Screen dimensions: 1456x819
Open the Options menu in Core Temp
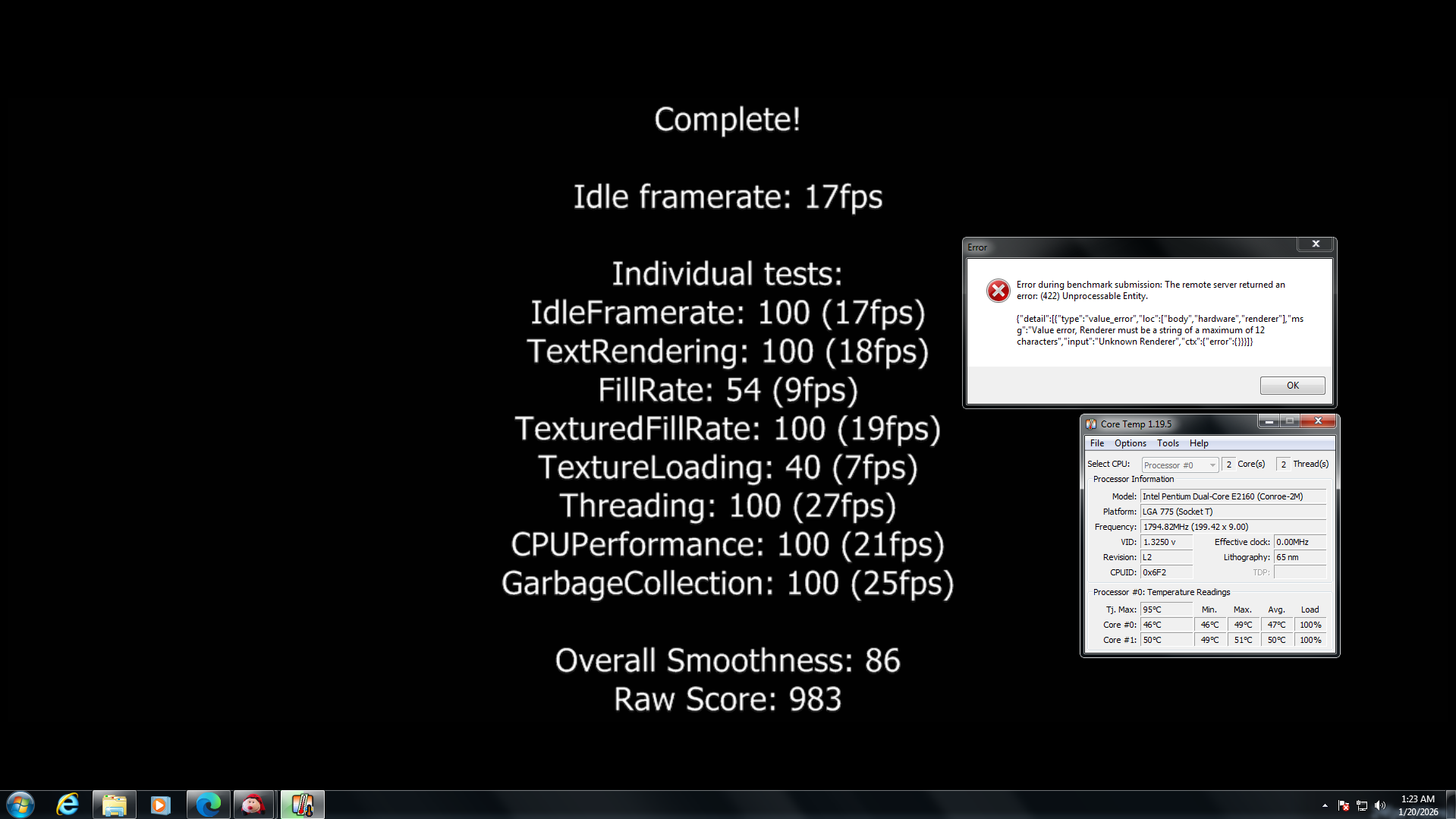1130,443
